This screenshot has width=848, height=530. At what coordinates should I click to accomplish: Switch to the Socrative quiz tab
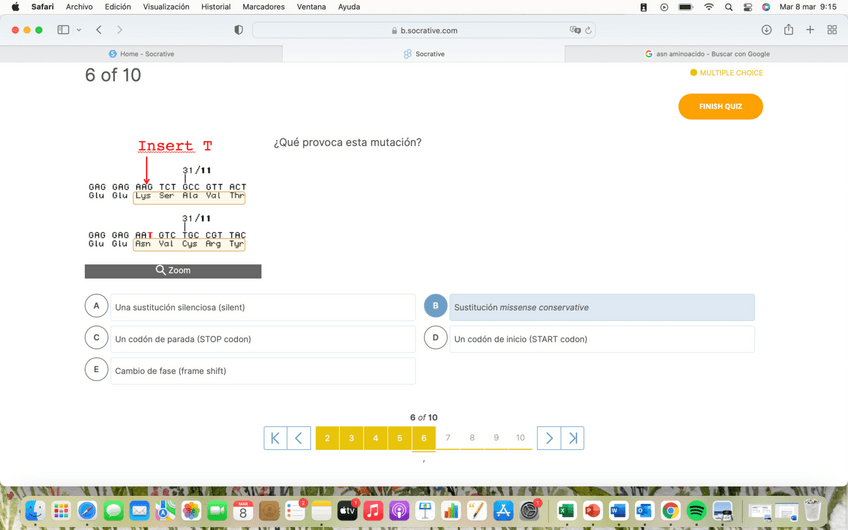[423, 54]
